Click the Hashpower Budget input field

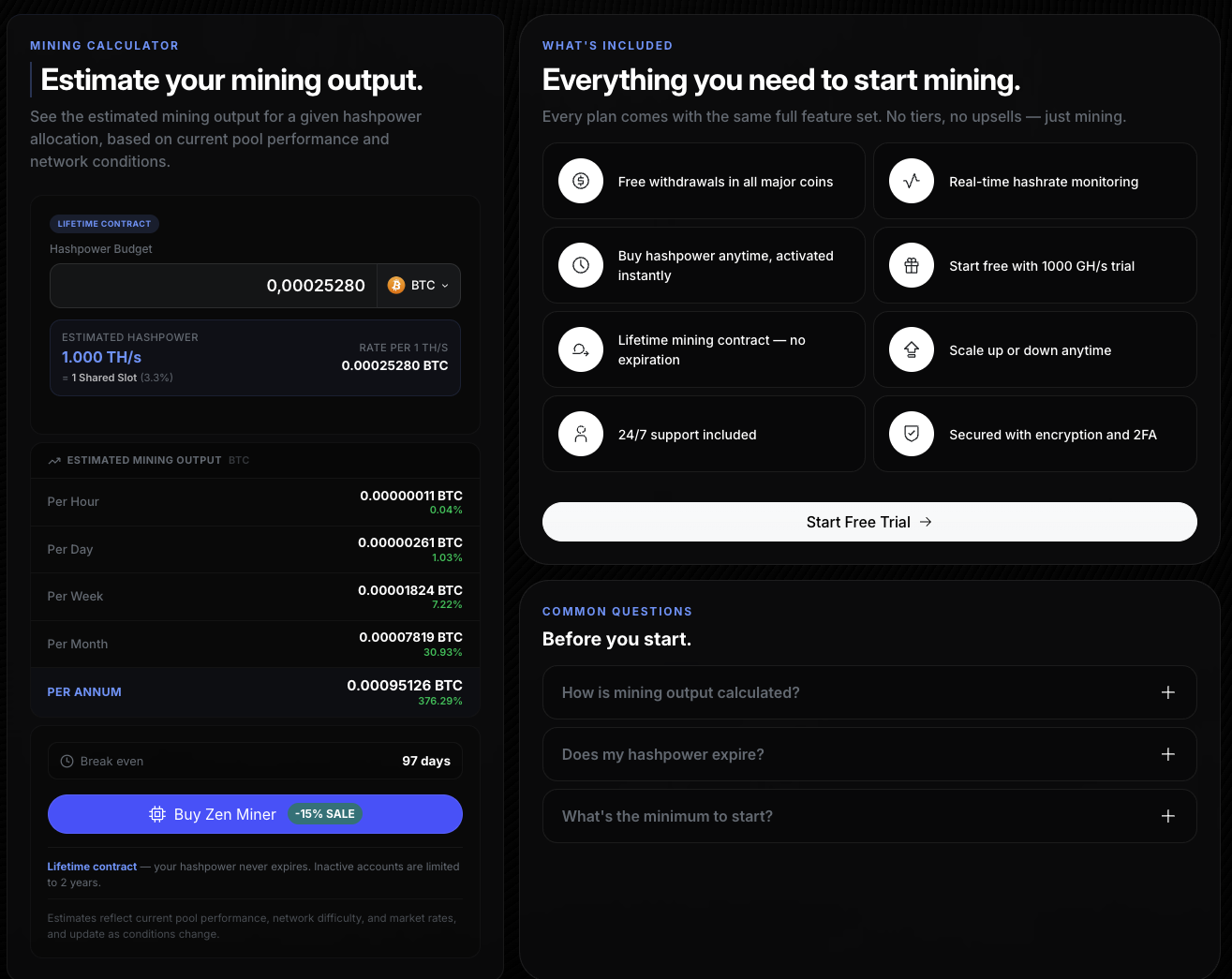tap(214, 286)
